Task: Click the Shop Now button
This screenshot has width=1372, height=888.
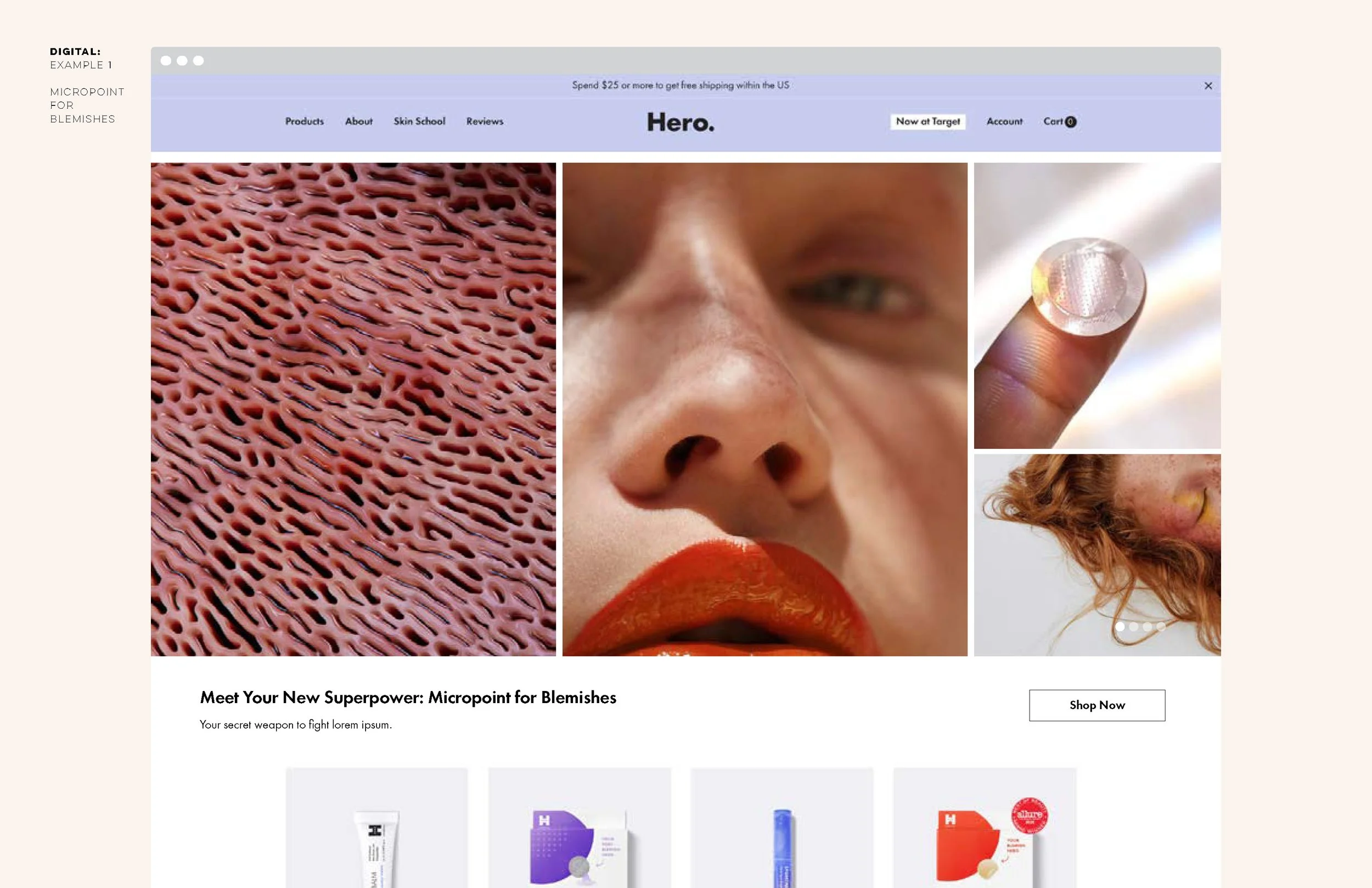Action: click(x=1097, y=705)
